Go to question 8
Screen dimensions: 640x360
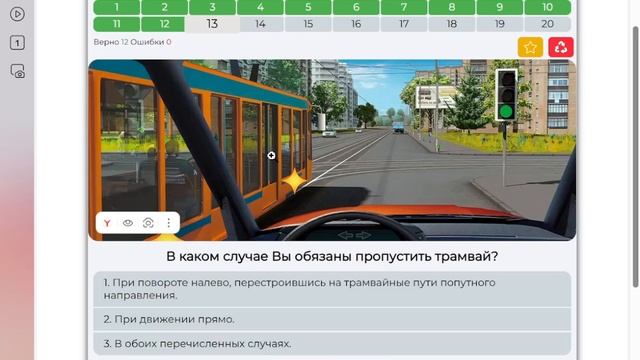coord(452,7)
